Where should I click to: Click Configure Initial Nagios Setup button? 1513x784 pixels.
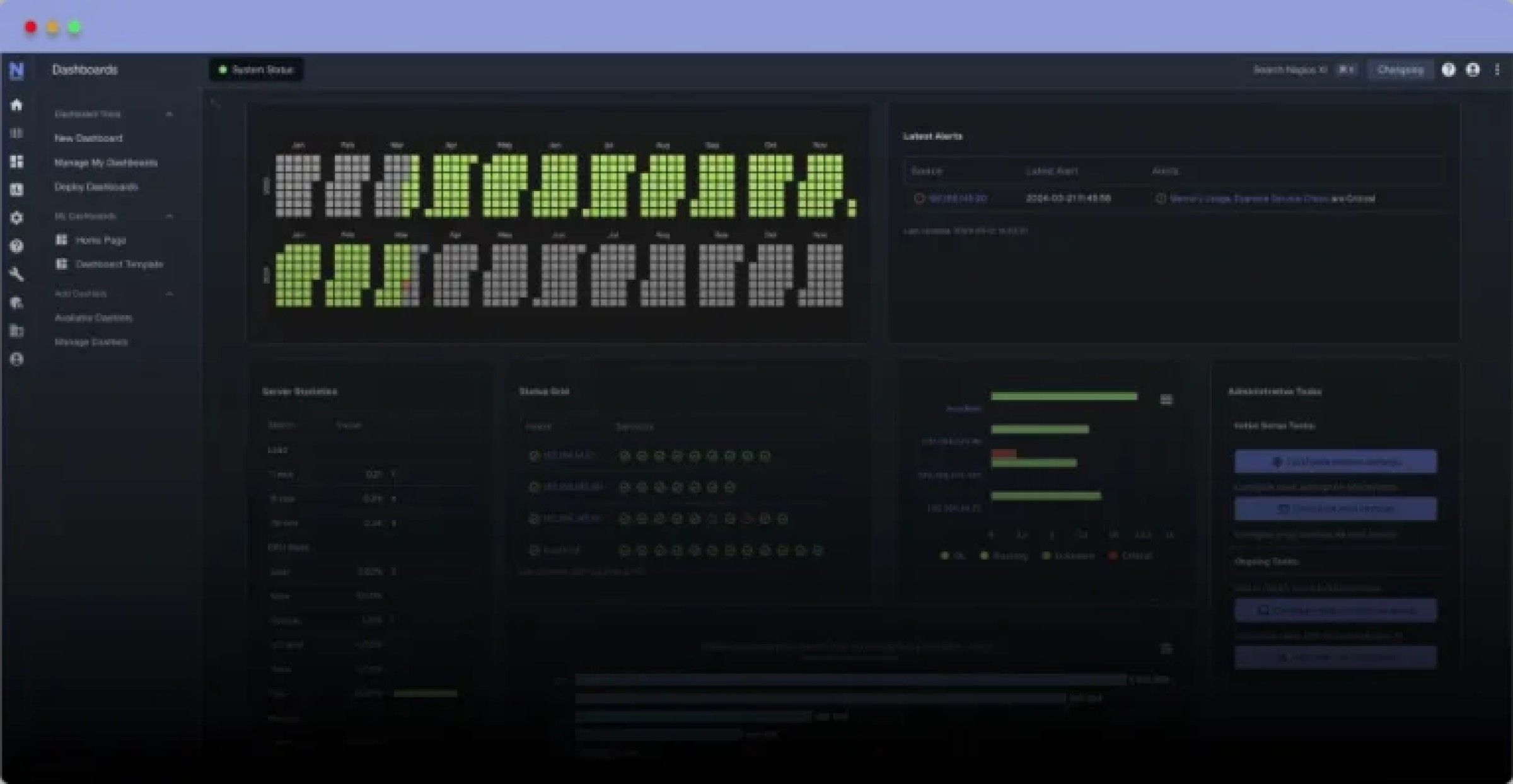(x=1335, y=461)
